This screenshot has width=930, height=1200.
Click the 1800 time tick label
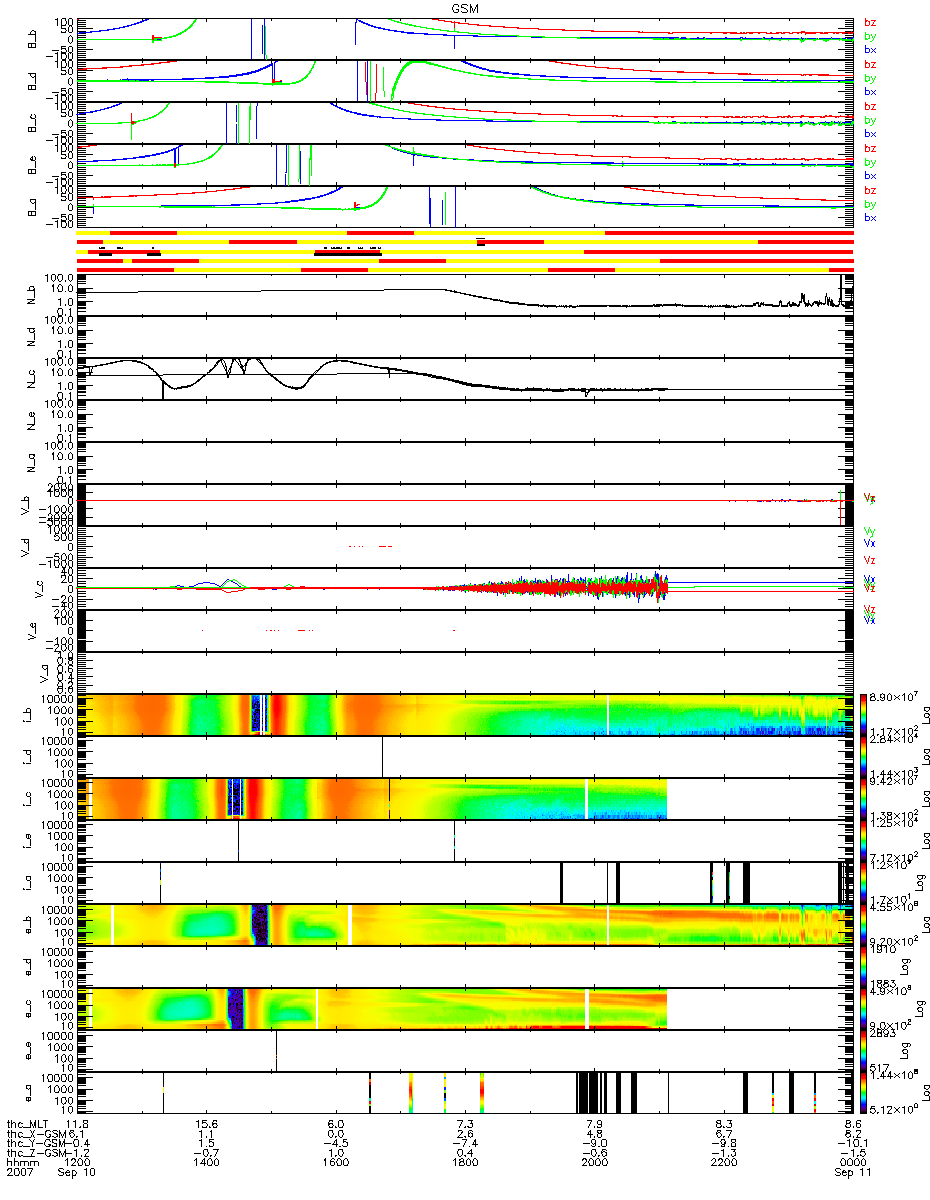[465, 1162]
